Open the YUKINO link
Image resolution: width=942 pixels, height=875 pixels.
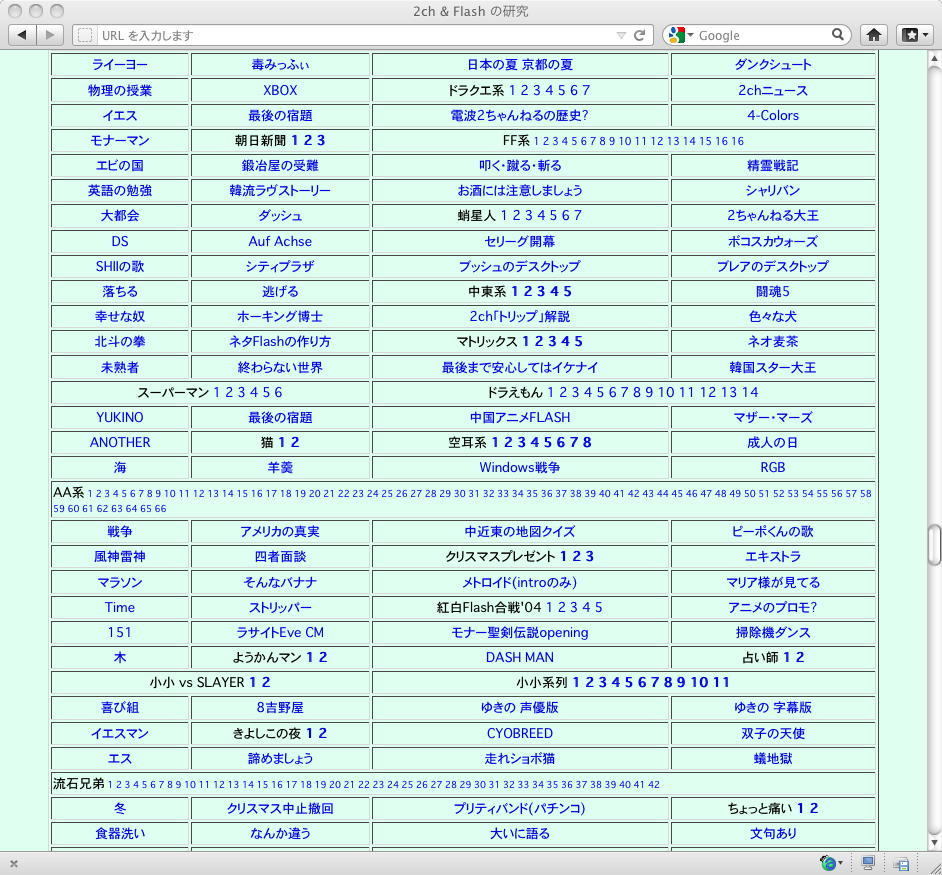(120, 418)
